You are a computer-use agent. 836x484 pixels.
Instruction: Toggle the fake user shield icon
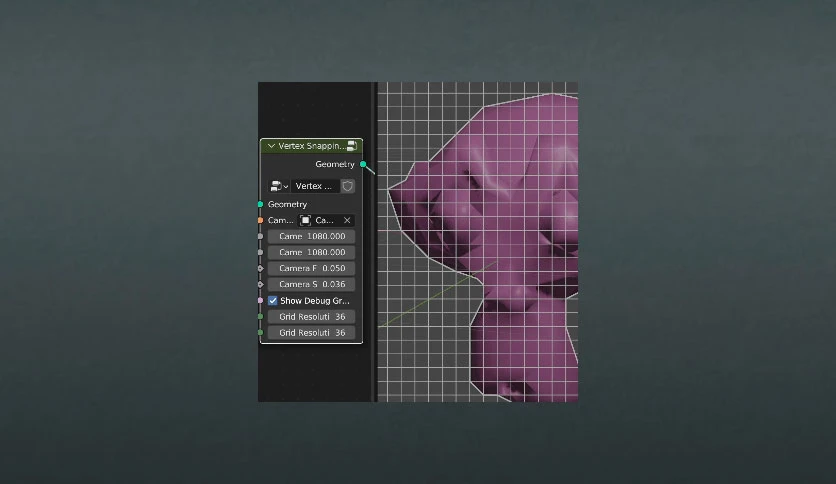[348, 186]
